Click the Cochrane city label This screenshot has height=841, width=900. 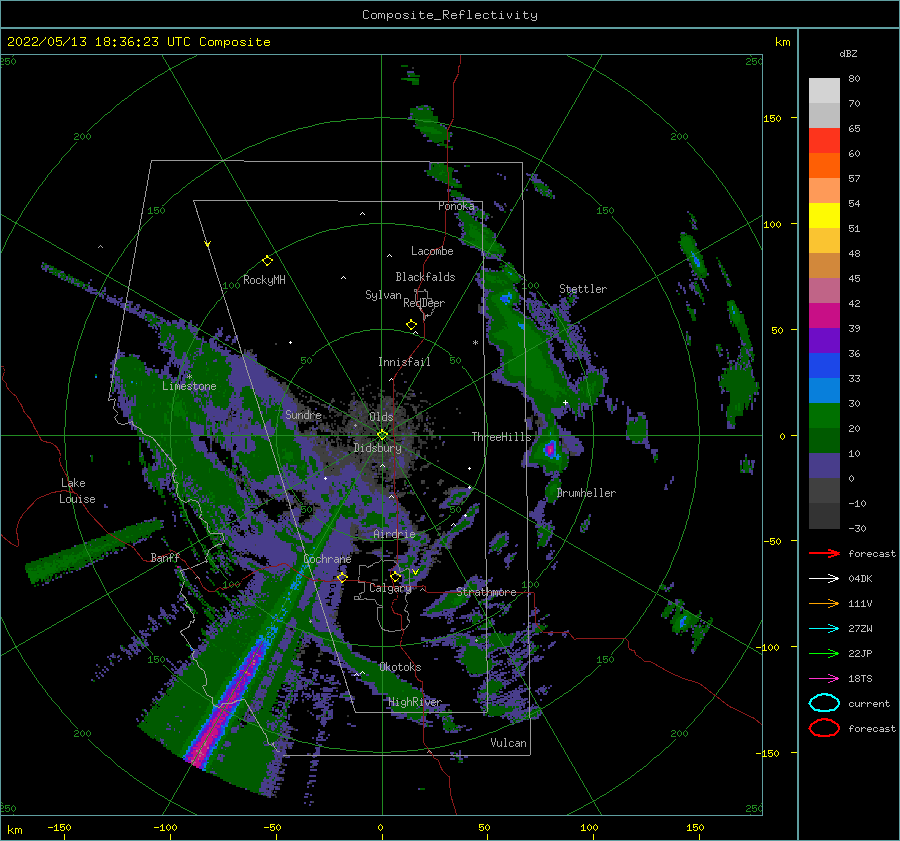[327, 559]
